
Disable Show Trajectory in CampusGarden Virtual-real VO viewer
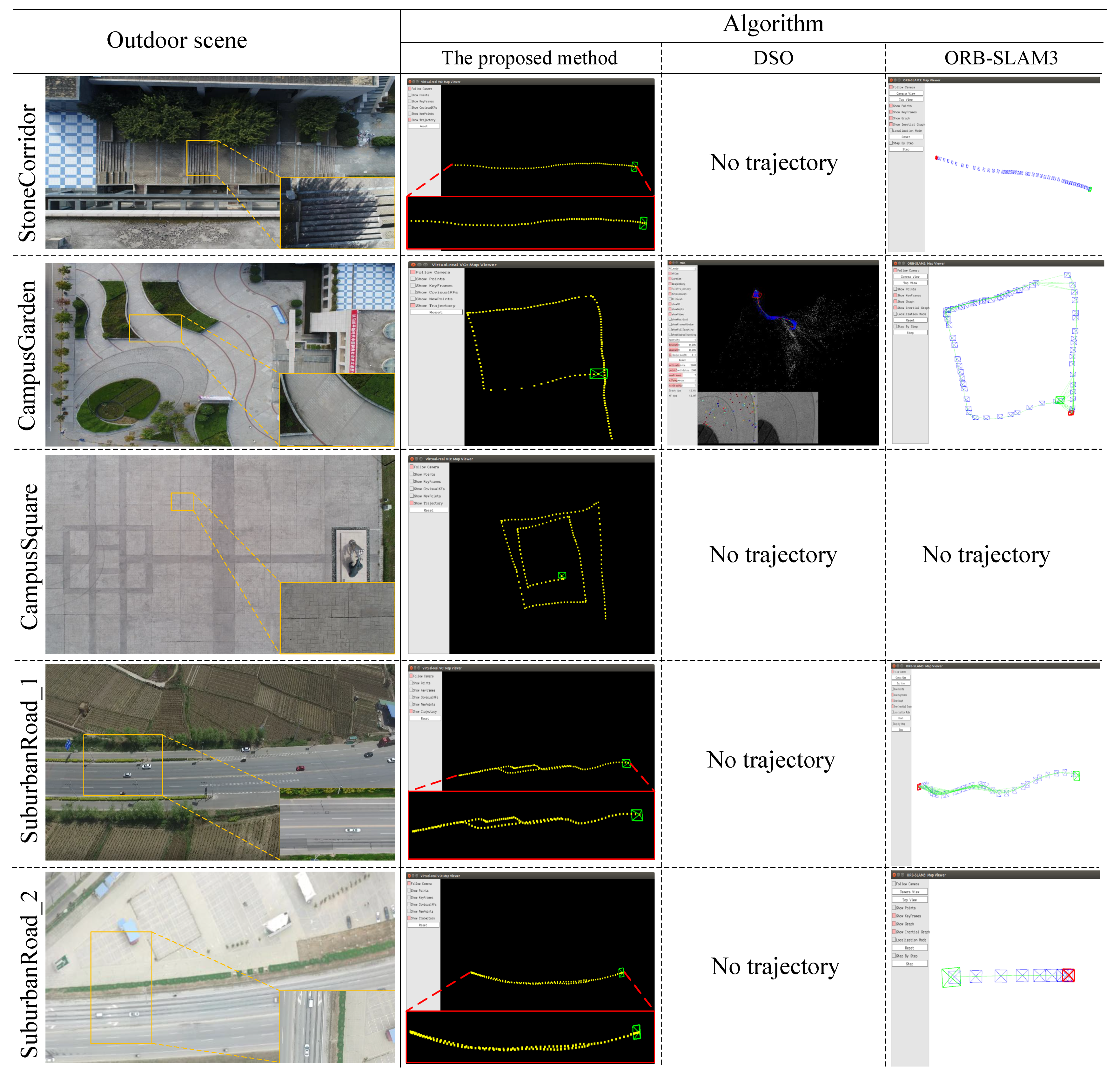click(412, 305)
